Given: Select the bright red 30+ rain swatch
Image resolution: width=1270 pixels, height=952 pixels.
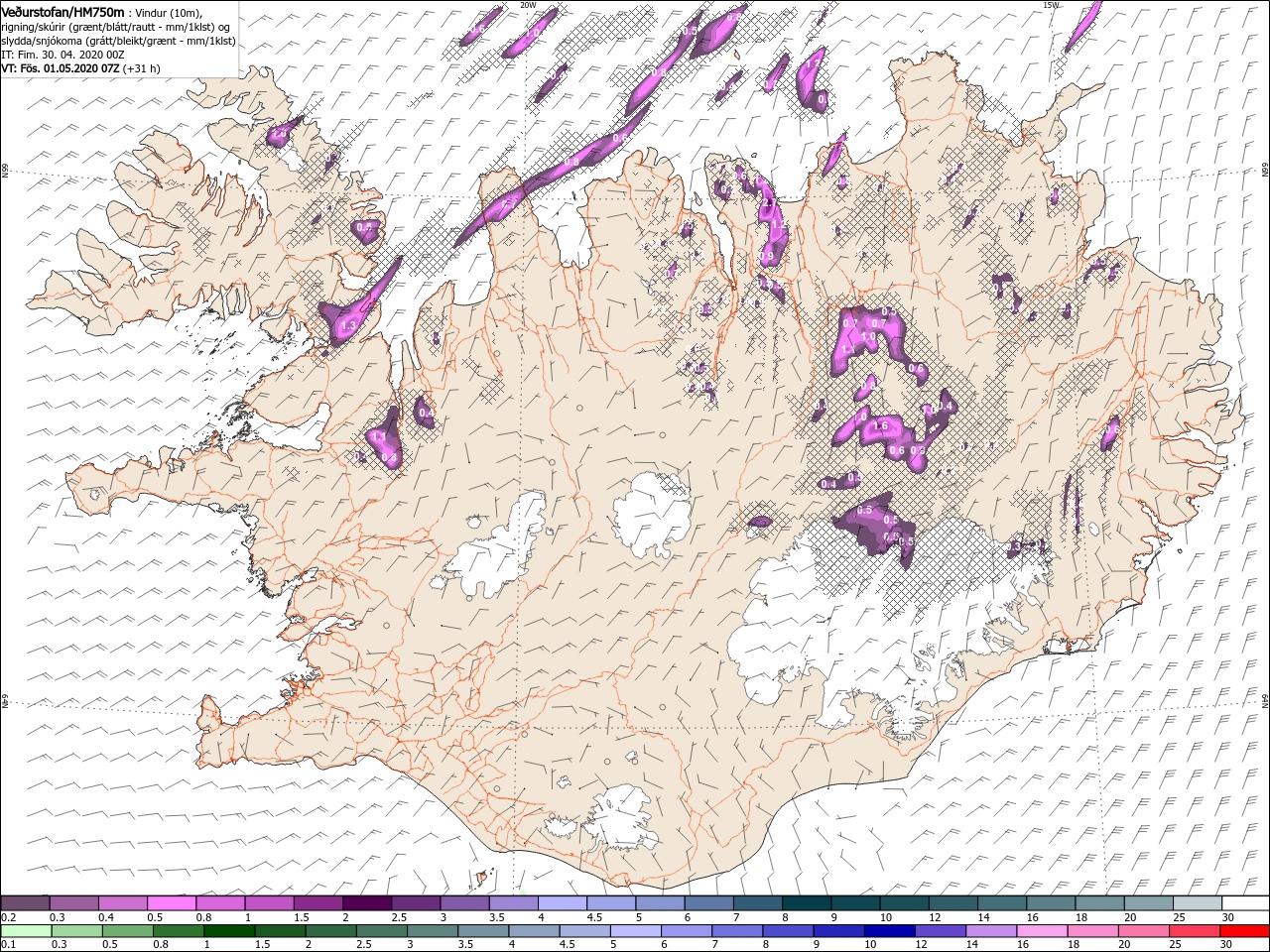Looking at the screenshot, I should [1243, 931].
